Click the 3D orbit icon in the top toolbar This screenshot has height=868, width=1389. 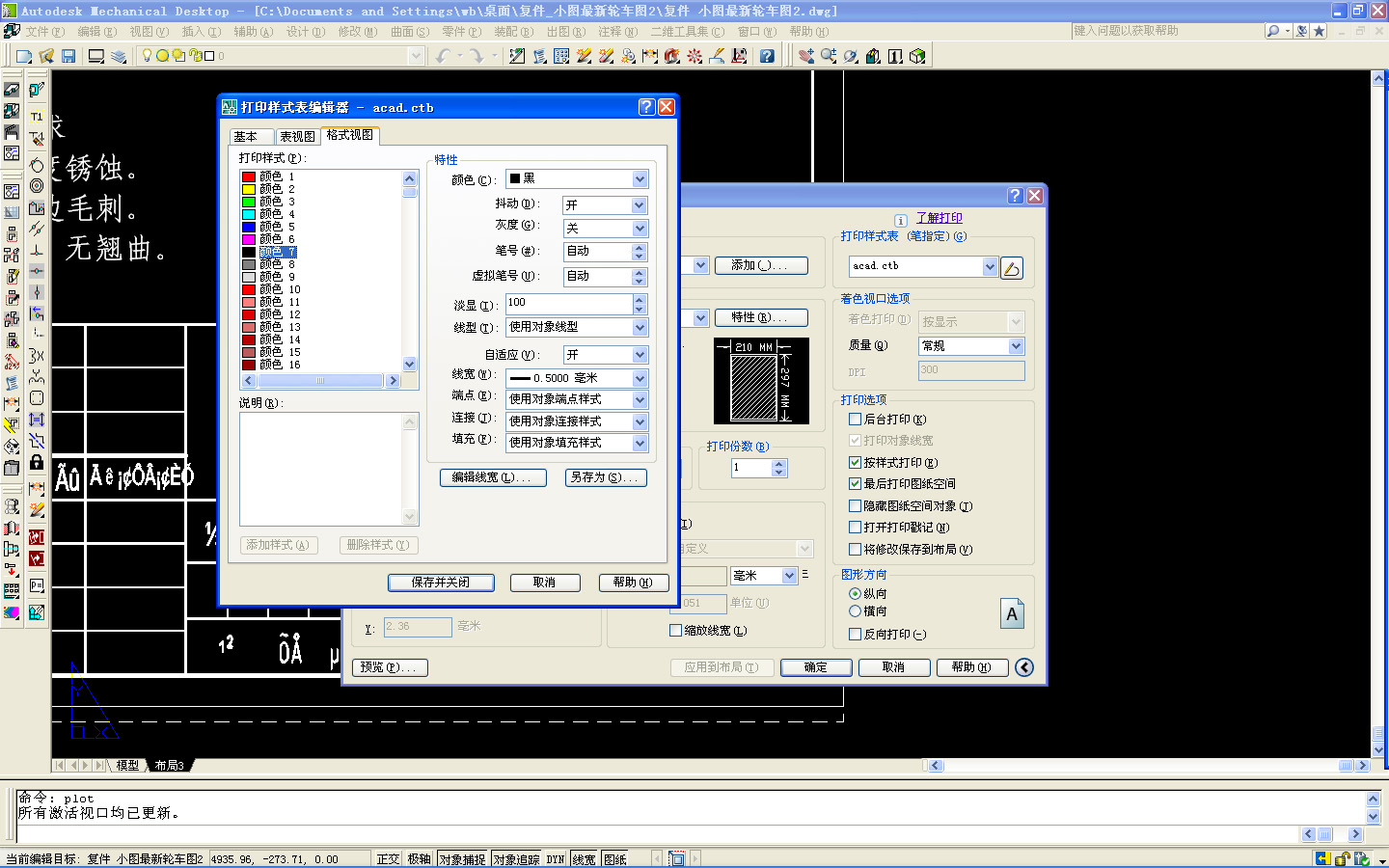pos(851,56)
